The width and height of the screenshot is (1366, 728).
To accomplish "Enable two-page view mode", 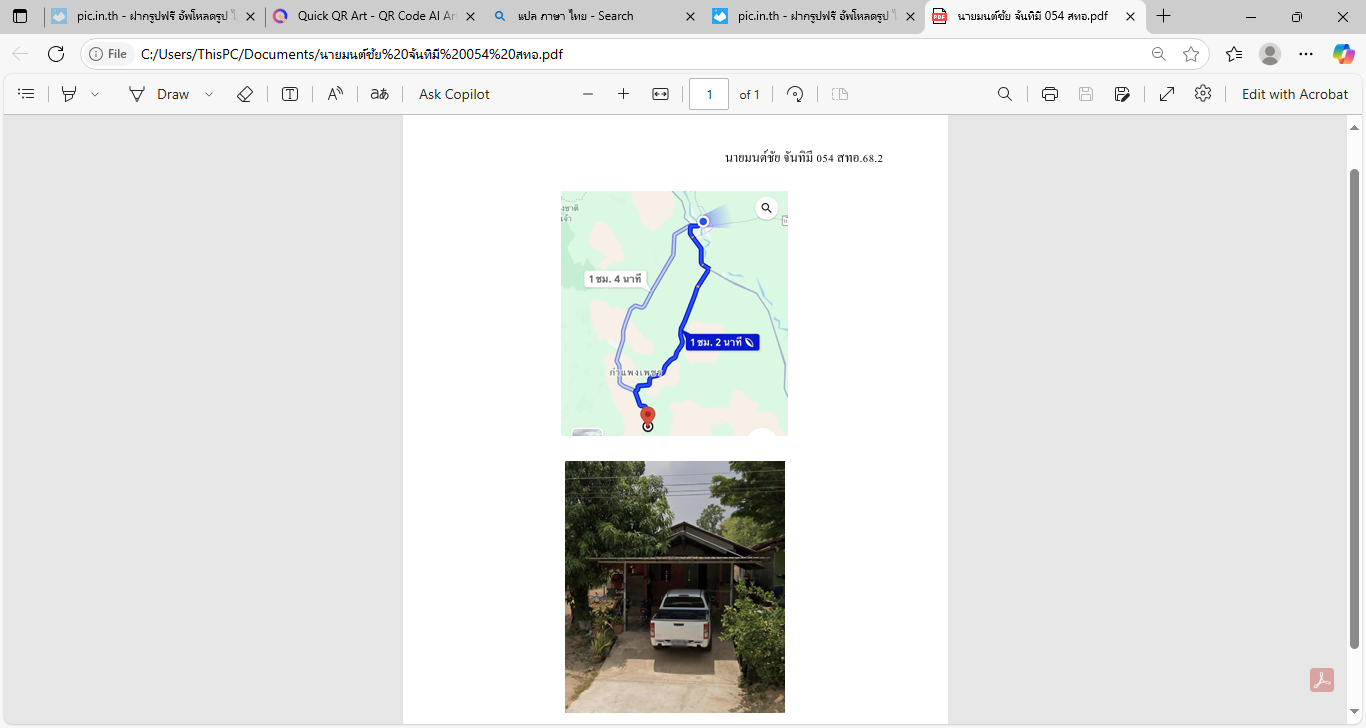I will coord(839,93).
